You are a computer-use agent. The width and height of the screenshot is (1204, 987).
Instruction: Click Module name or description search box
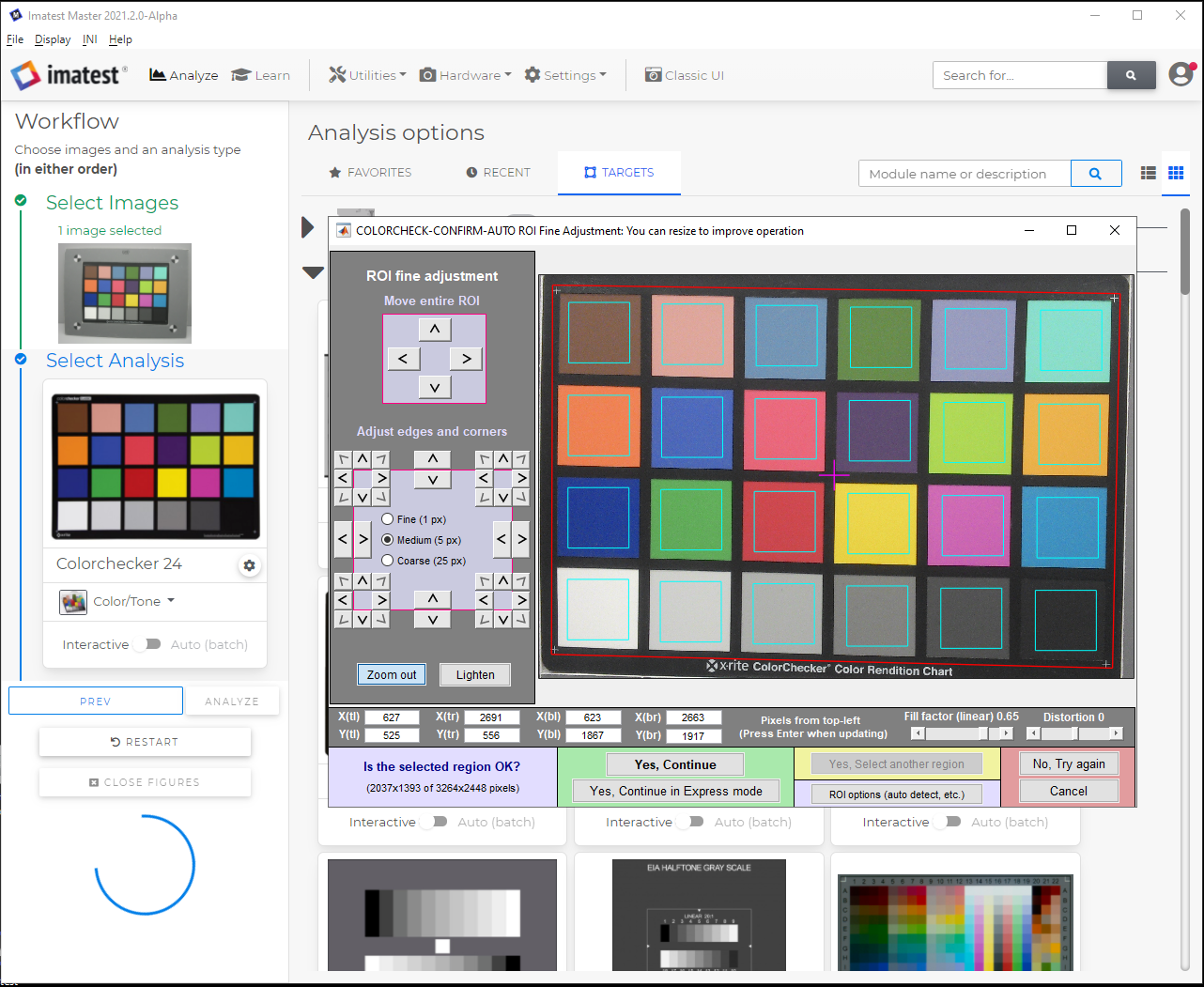[x=965, y=174]
